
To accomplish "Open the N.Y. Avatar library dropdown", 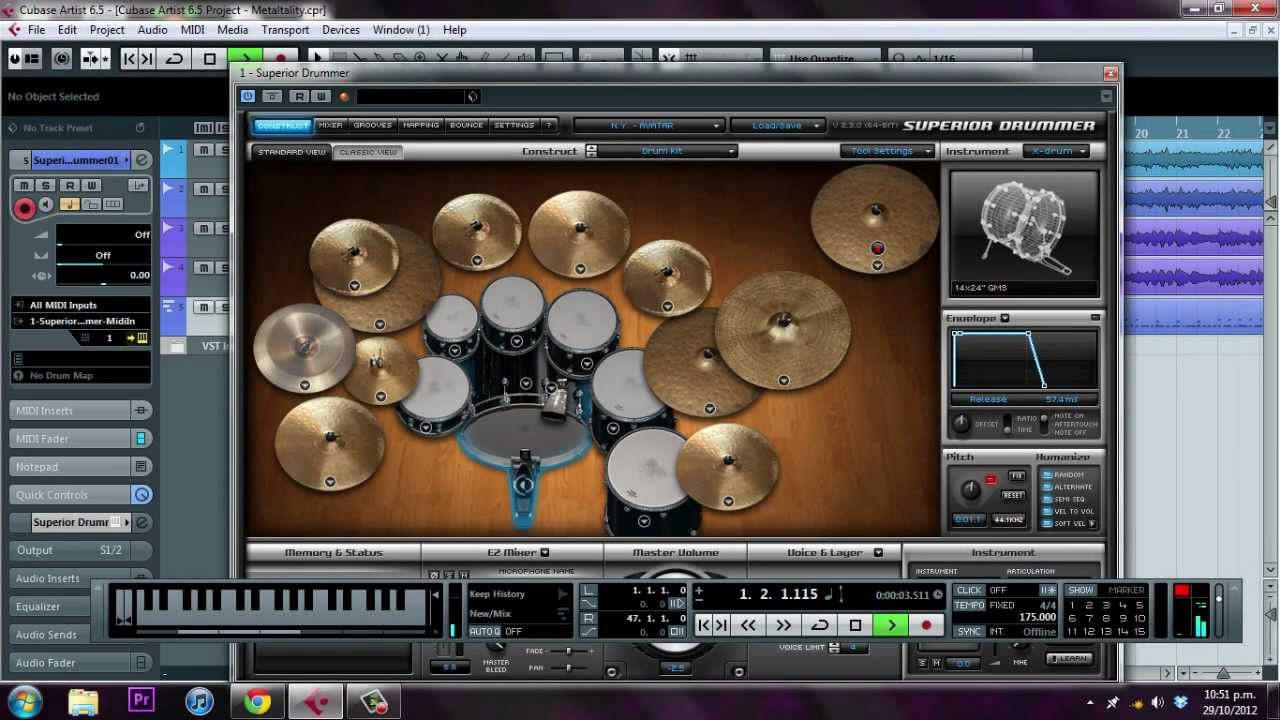I will (x=648, y=125).
